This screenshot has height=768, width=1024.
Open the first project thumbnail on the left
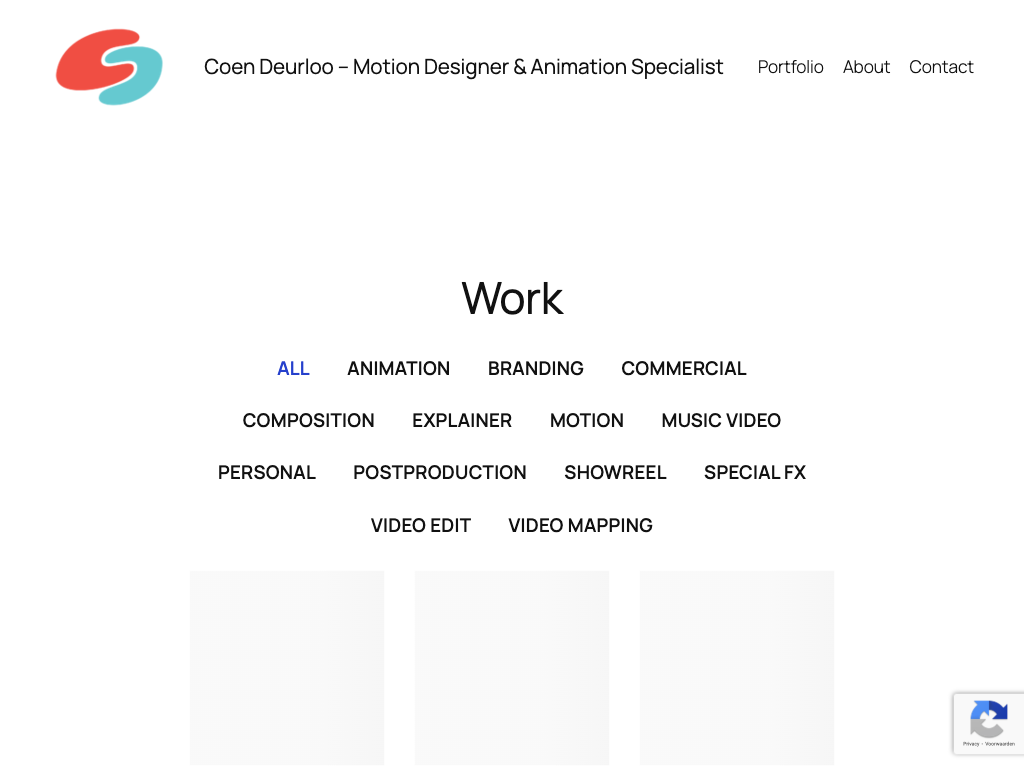[287, 668]
